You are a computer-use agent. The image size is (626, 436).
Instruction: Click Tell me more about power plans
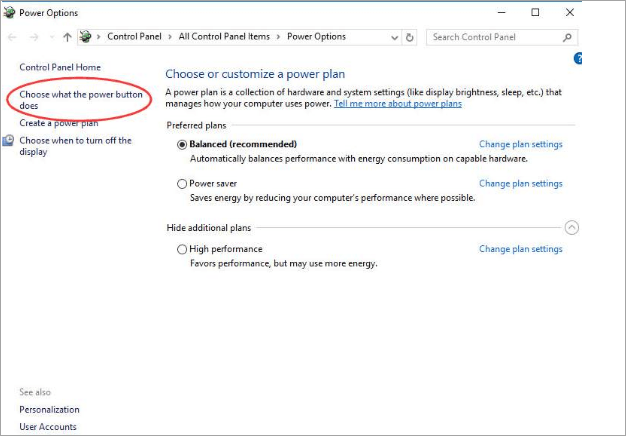tap(397, 103)
